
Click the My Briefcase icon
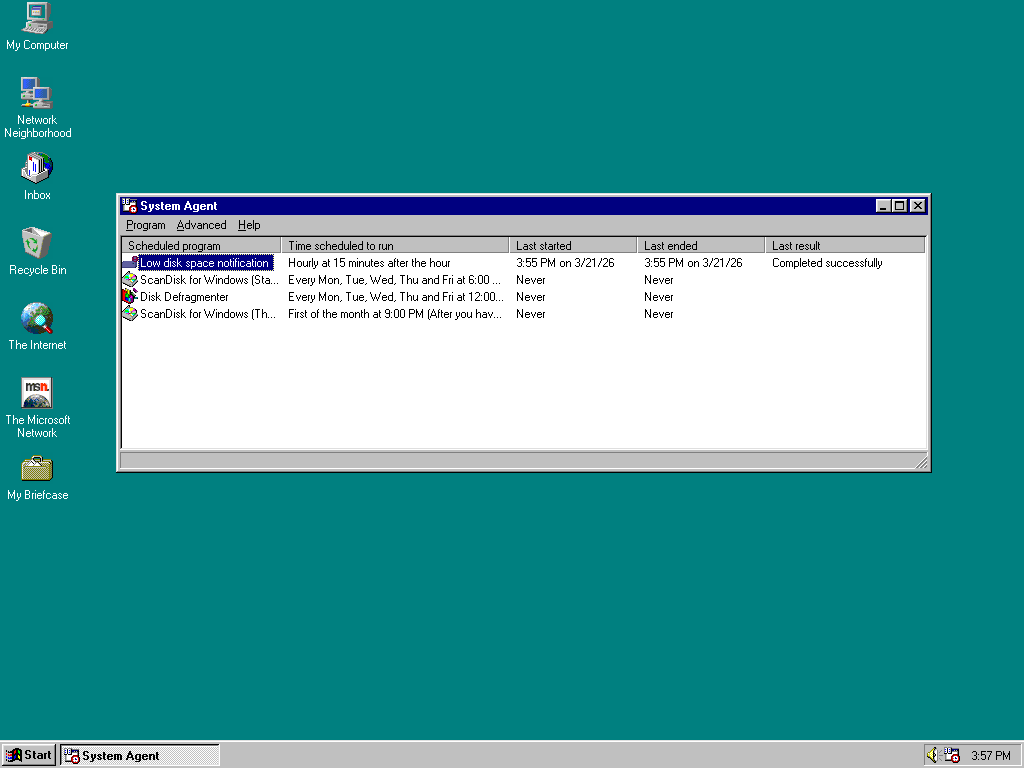click(x=37, y=468)
